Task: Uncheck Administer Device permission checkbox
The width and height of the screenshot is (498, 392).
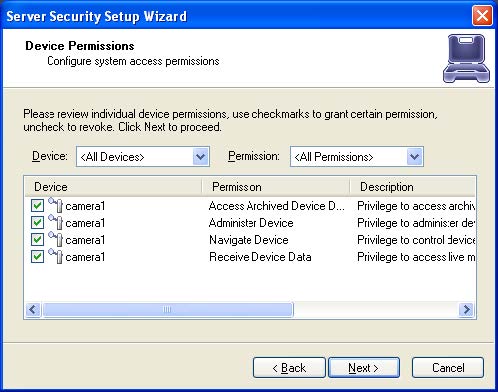Action: 37,223
